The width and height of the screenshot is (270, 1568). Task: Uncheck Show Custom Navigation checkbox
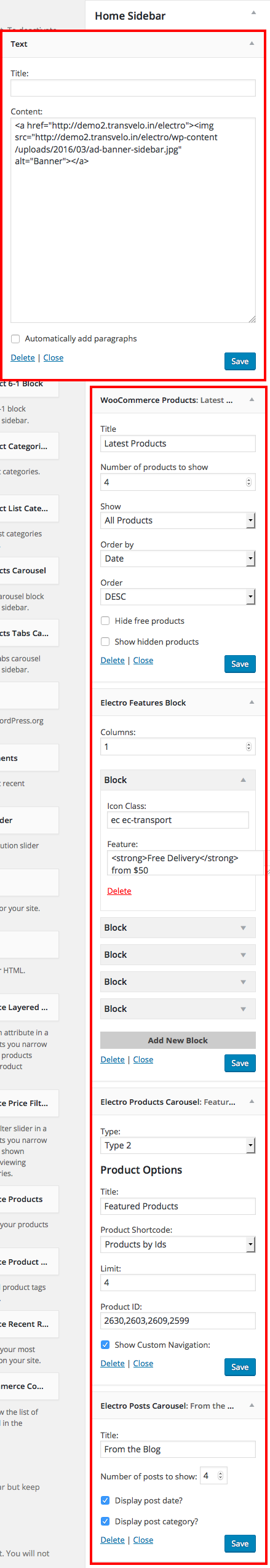(105, 1345)
